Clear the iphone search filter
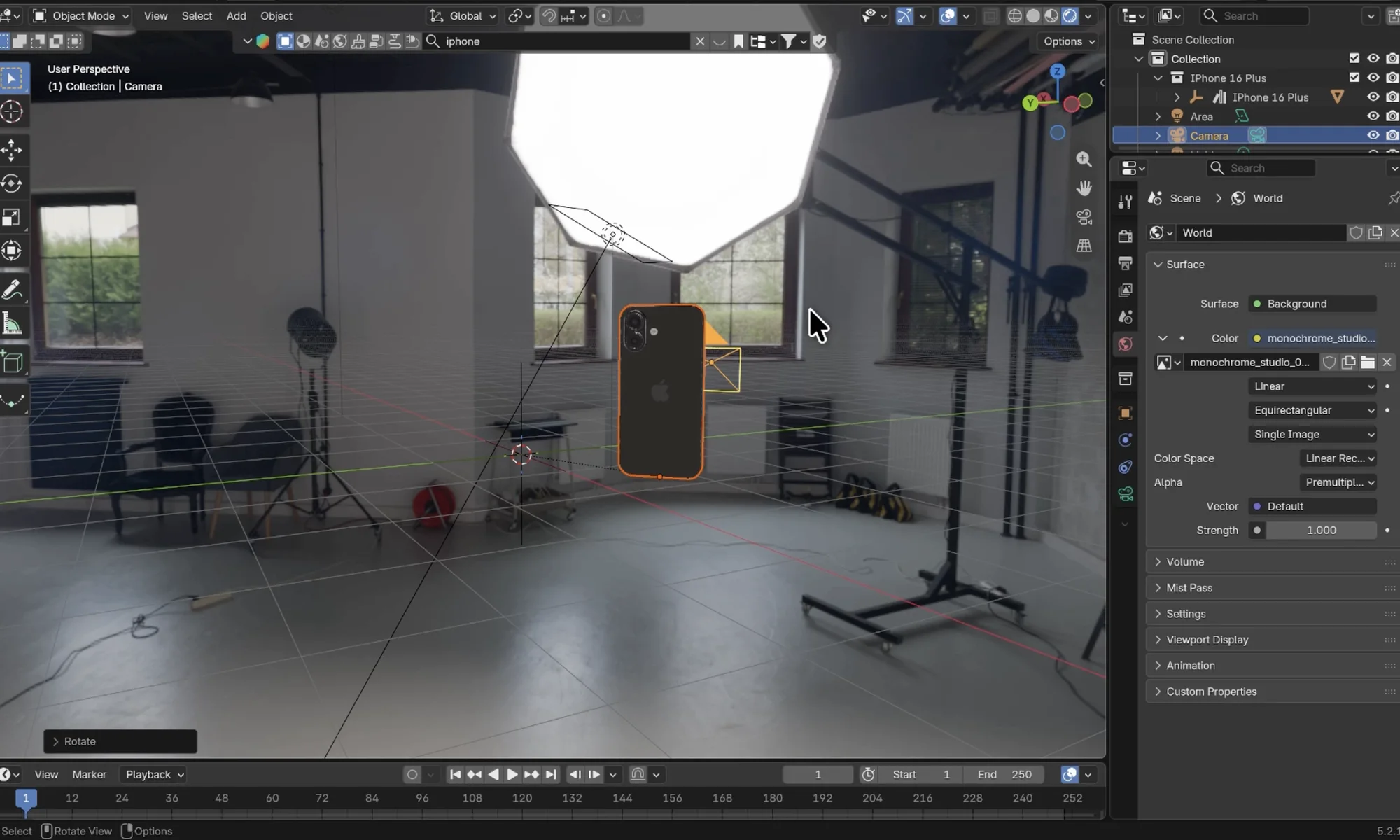Screen dimensions: 1400x840 click(x=699, y=41)
